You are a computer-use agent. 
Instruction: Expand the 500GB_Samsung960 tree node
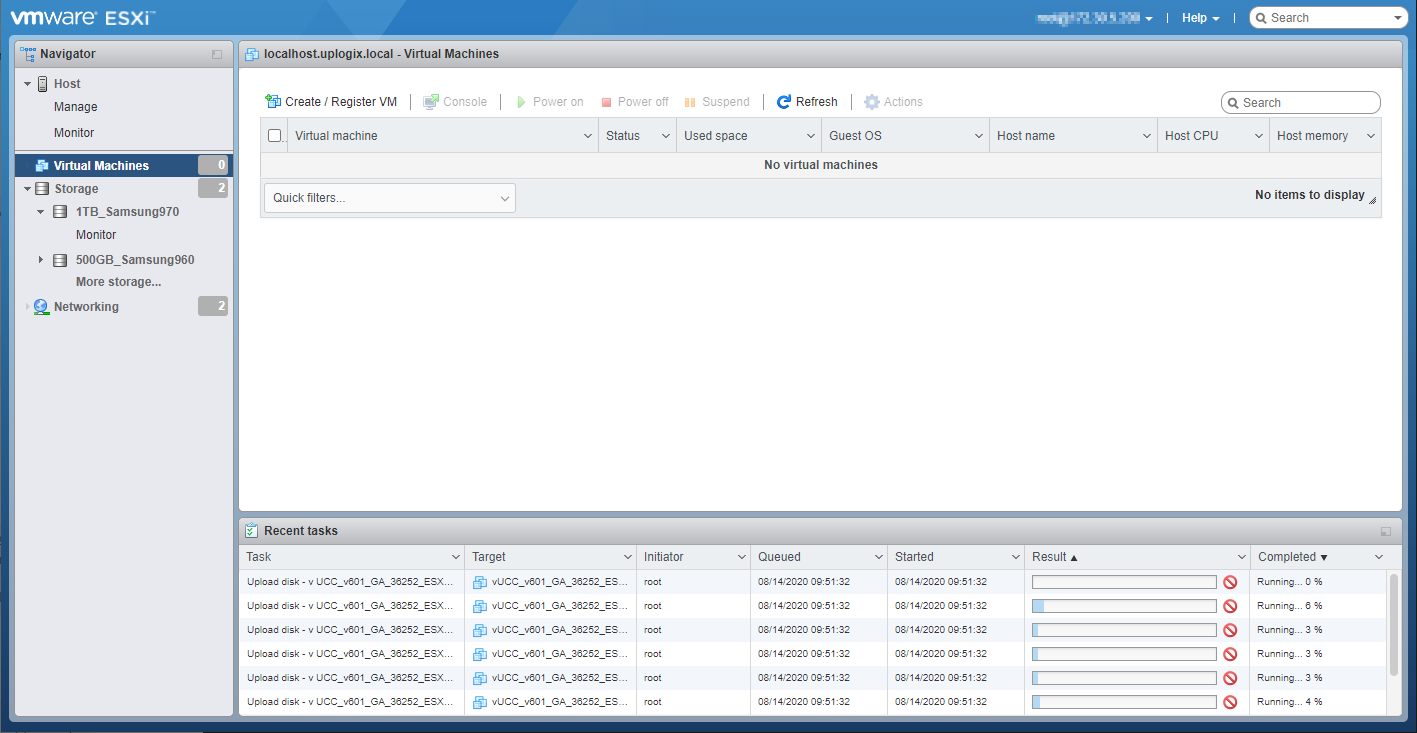tap(41, 260)
